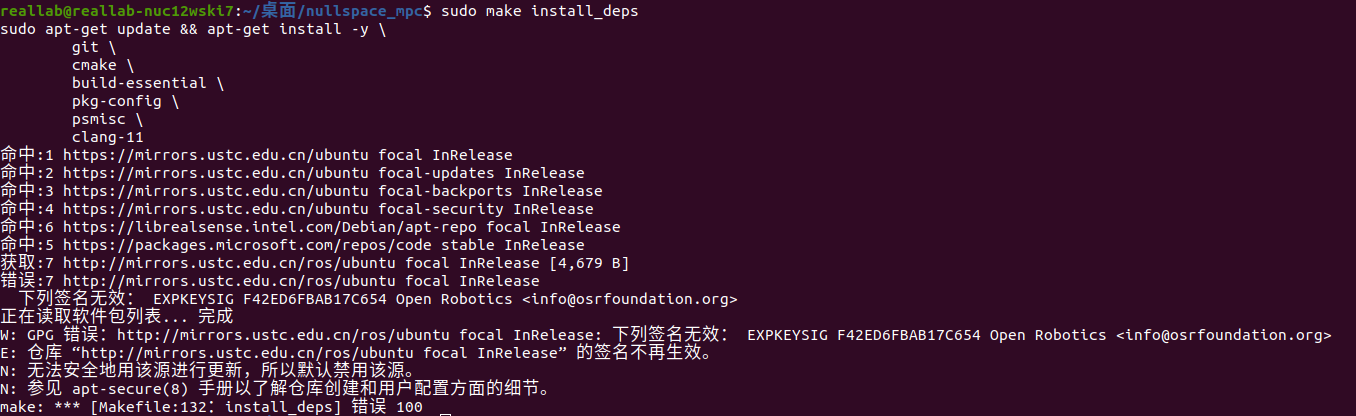The image size is (1356, 416).
Task: Click the Makefile:132 error line
Action: [211, 407]
